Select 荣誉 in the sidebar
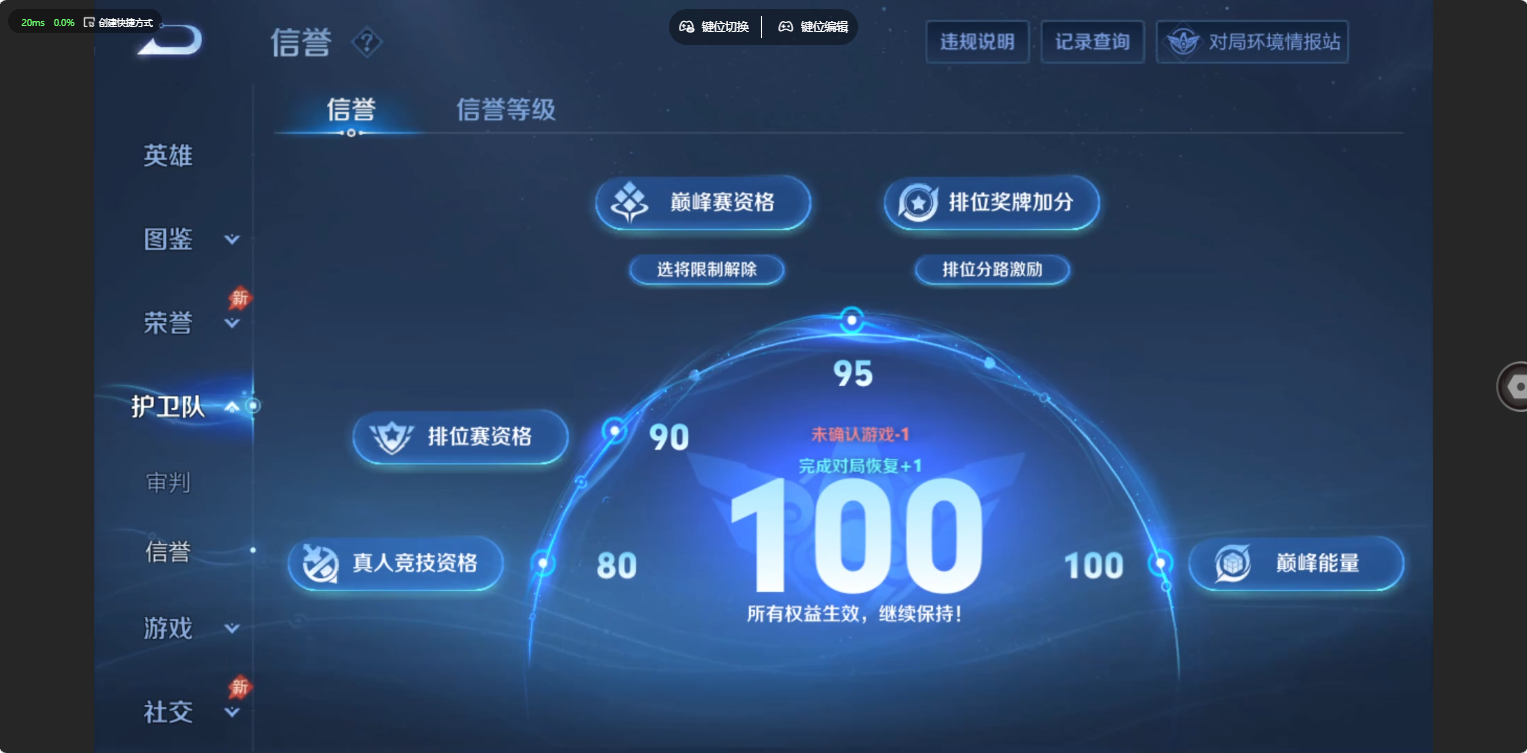1527x753 pixels. tap(168, 323)
